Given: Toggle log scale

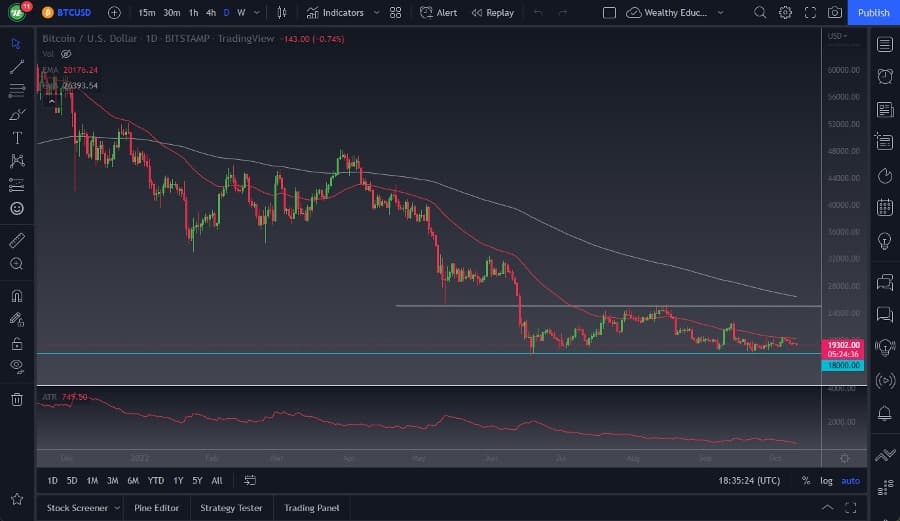Looking at the screenshot, I should click(826, 481).
